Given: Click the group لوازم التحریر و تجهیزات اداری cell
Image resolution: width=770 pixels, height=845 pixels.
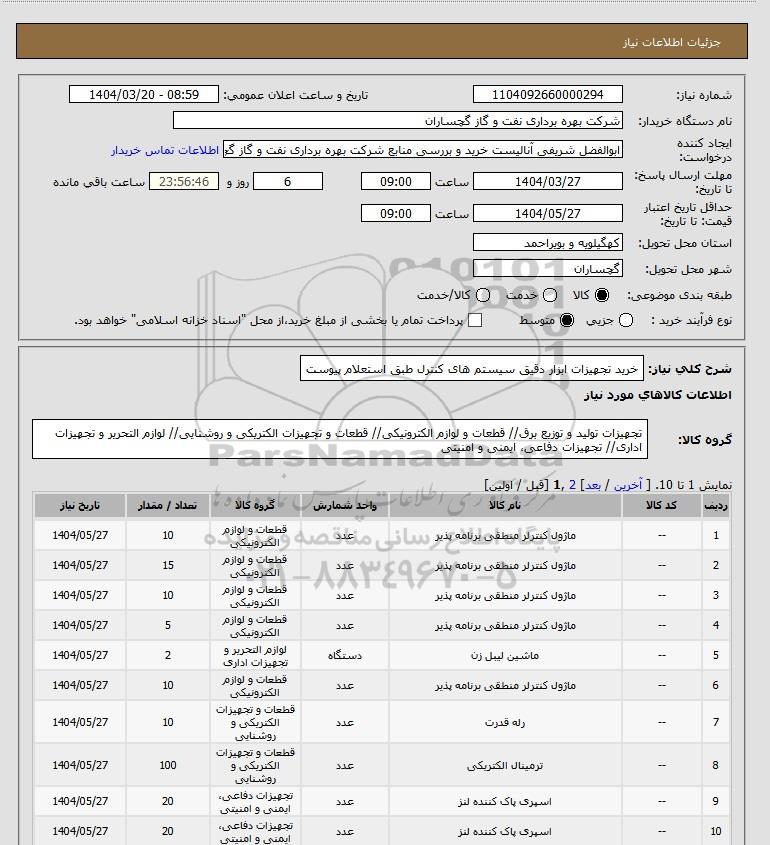Looking at the screenshot, I should click(x=255, y=655).
